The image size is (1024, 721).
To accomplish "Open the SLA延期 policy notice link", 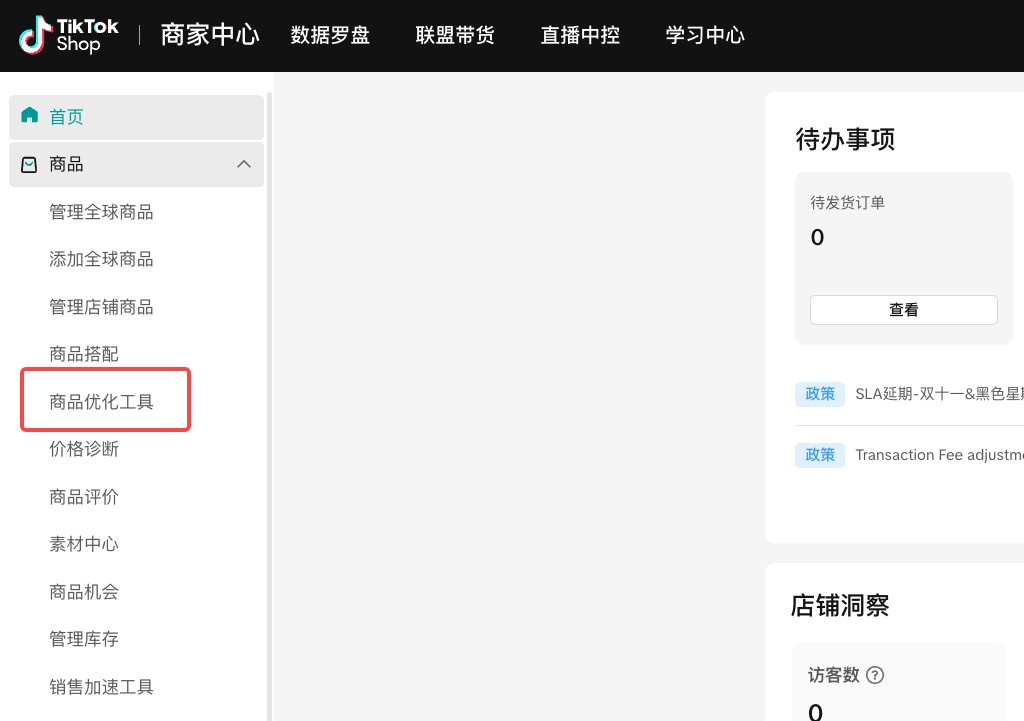I will (938, 394).
